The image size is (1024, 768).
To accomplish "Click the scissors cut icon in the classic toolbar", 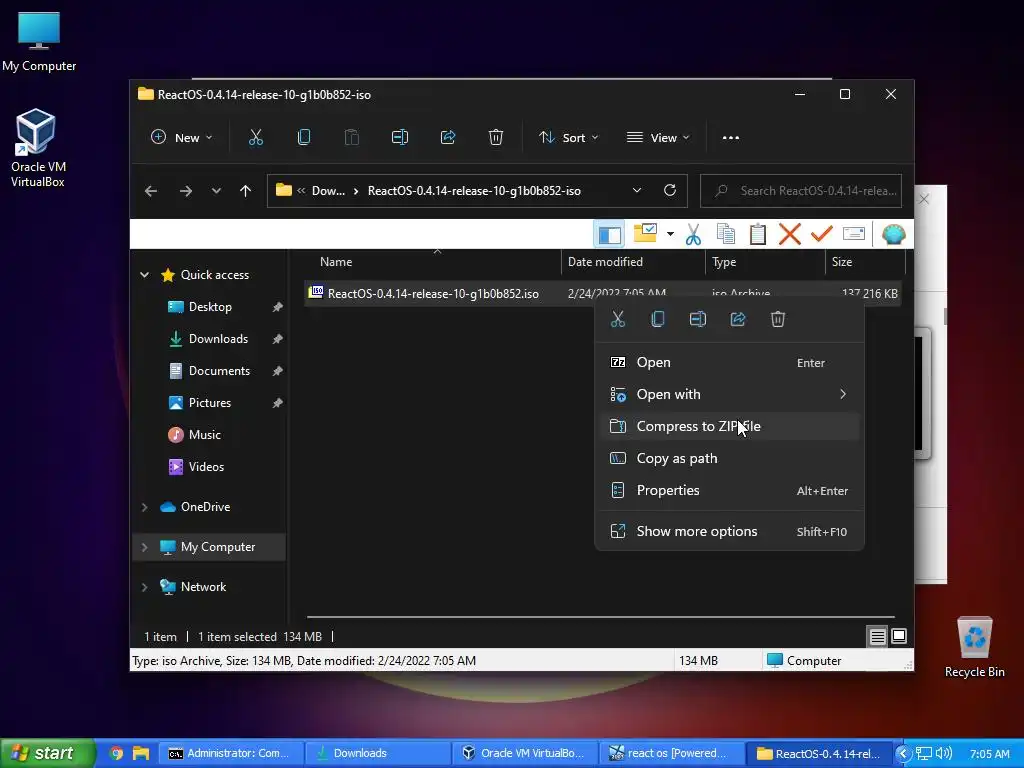I will click(x=693, y=234).
